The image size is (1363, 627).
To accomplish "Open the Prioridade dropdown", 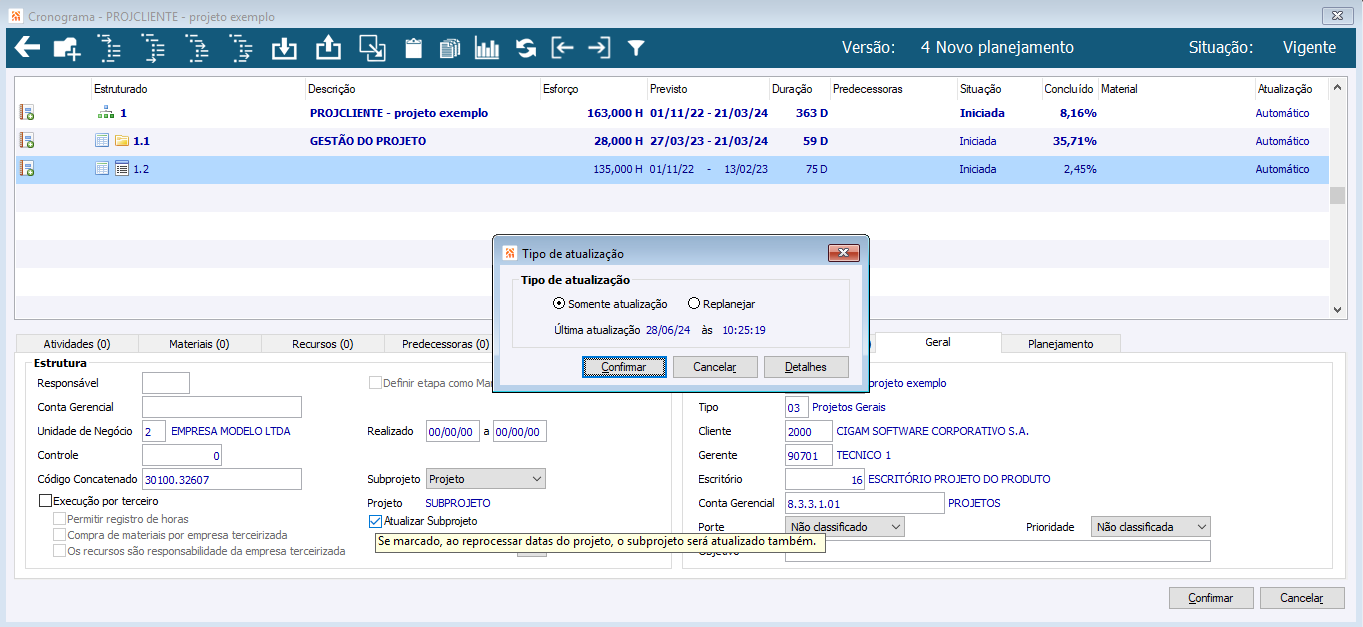I will [x=1150, y=526].
